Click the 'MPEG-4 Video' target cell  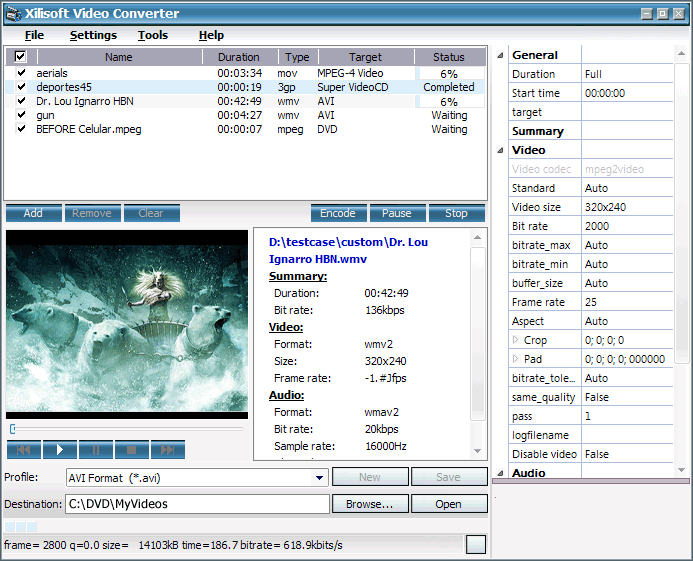pos(350,73)
